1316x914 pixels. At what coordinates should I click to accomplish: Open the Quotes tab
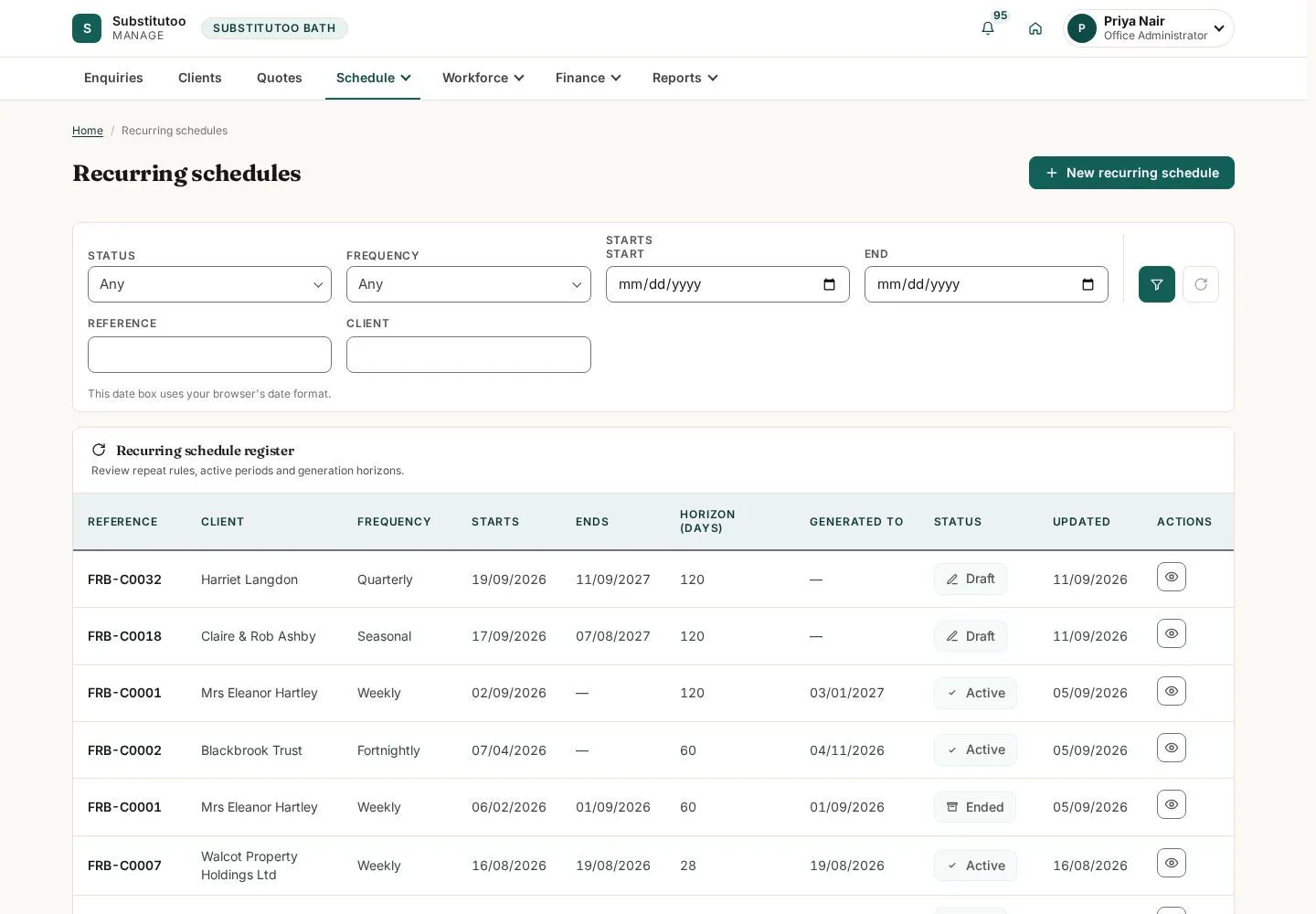[x=280, y=78]
